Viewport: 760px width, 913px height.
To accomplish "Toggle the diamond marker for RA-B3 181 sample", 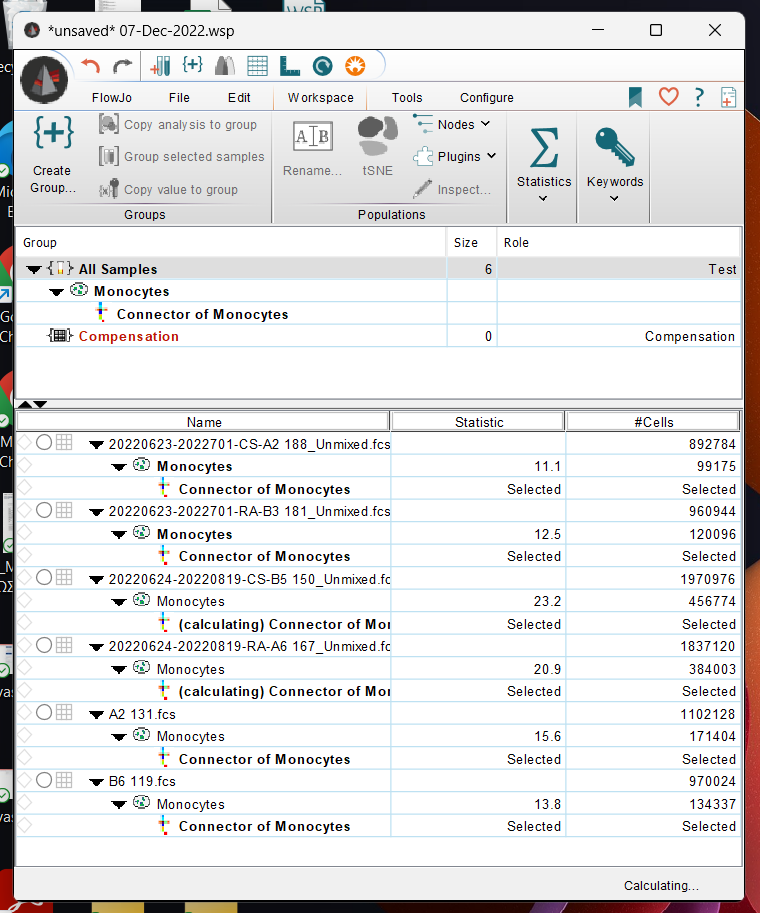I will pos(24,510).
